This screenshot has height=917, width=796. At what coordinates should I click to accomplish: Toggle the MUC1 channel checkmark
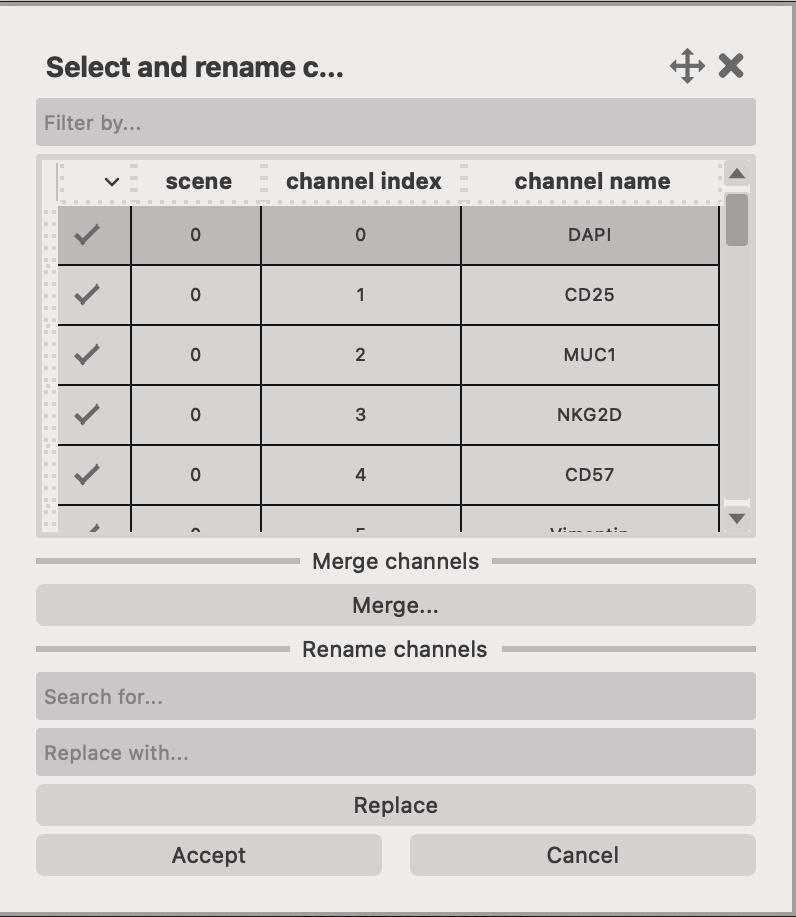pyautogui.click(x=88, y=355)
